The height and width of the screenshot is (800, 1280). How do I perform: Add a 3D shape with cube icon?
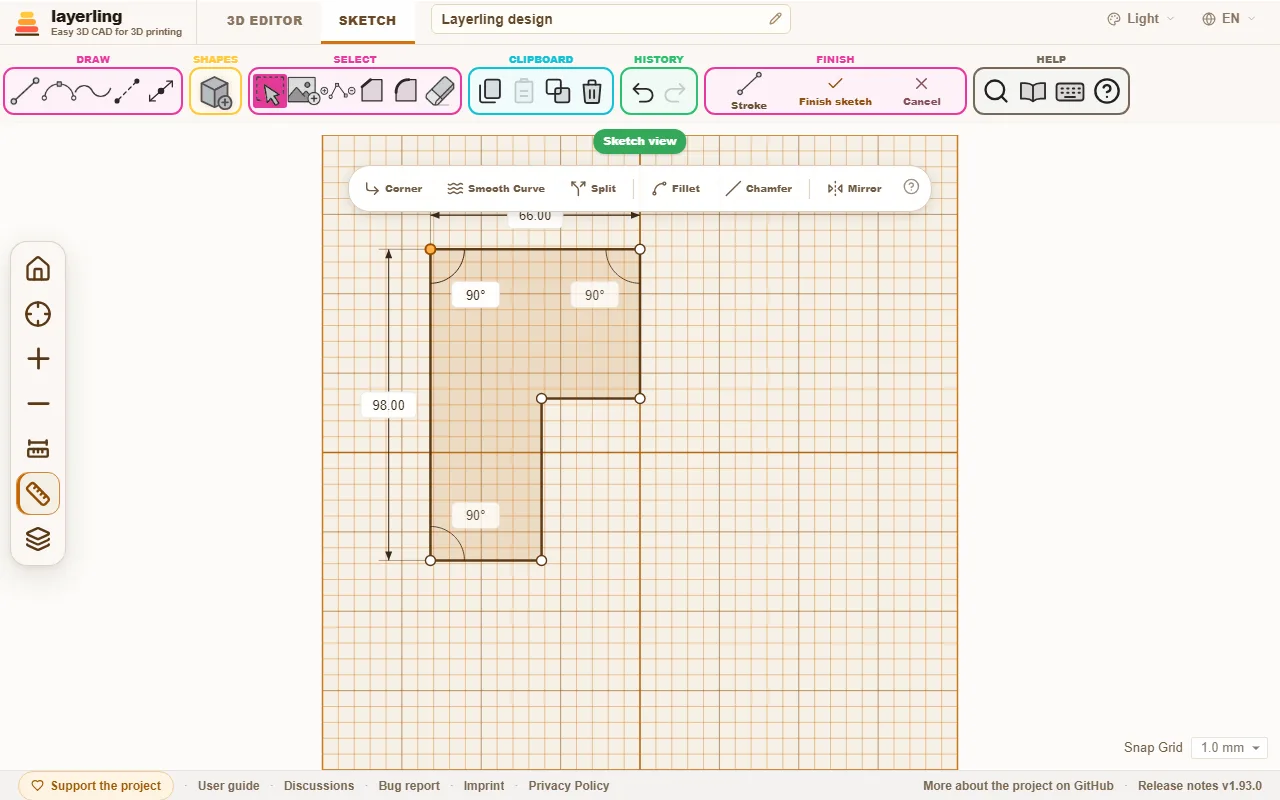pos(216,92)
